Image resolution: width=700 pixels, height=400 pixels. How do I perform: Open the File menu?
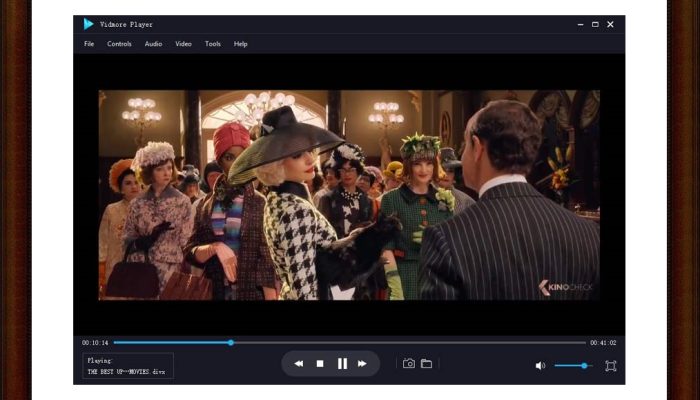tap(89, 44)
